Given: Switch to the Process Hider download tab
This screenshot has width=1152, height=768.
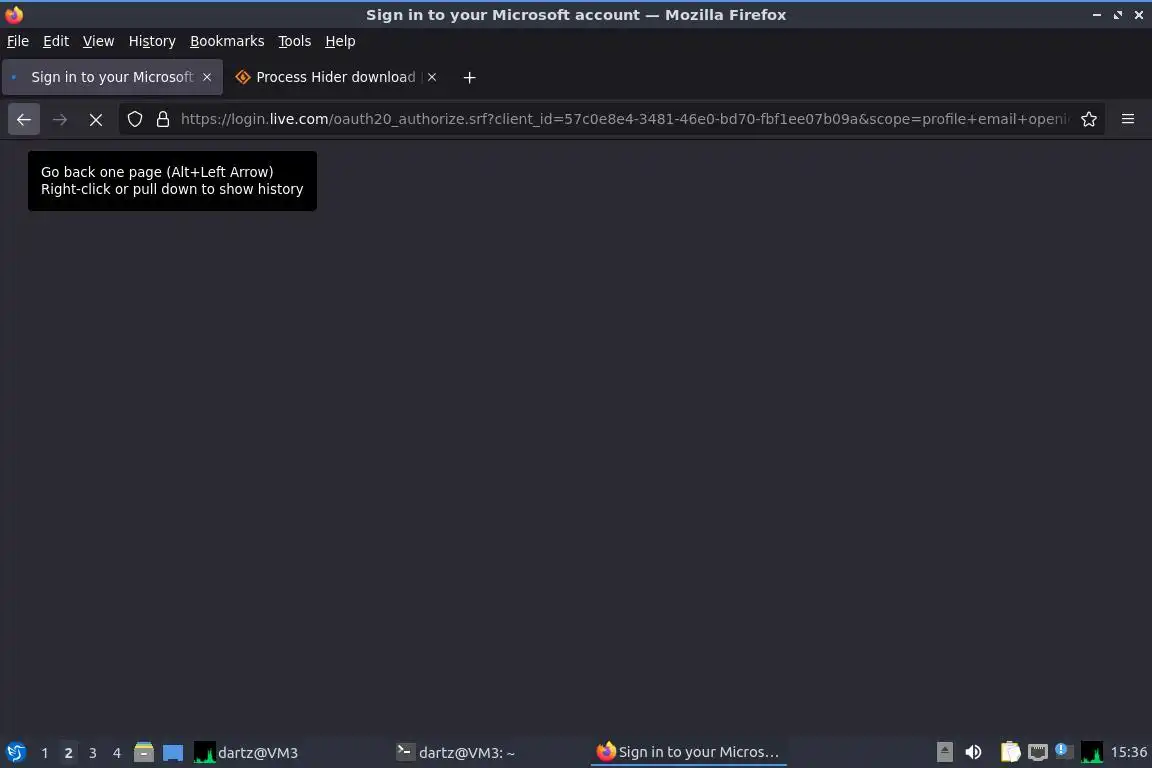Looking at the screenshot, I should [336, 77].
